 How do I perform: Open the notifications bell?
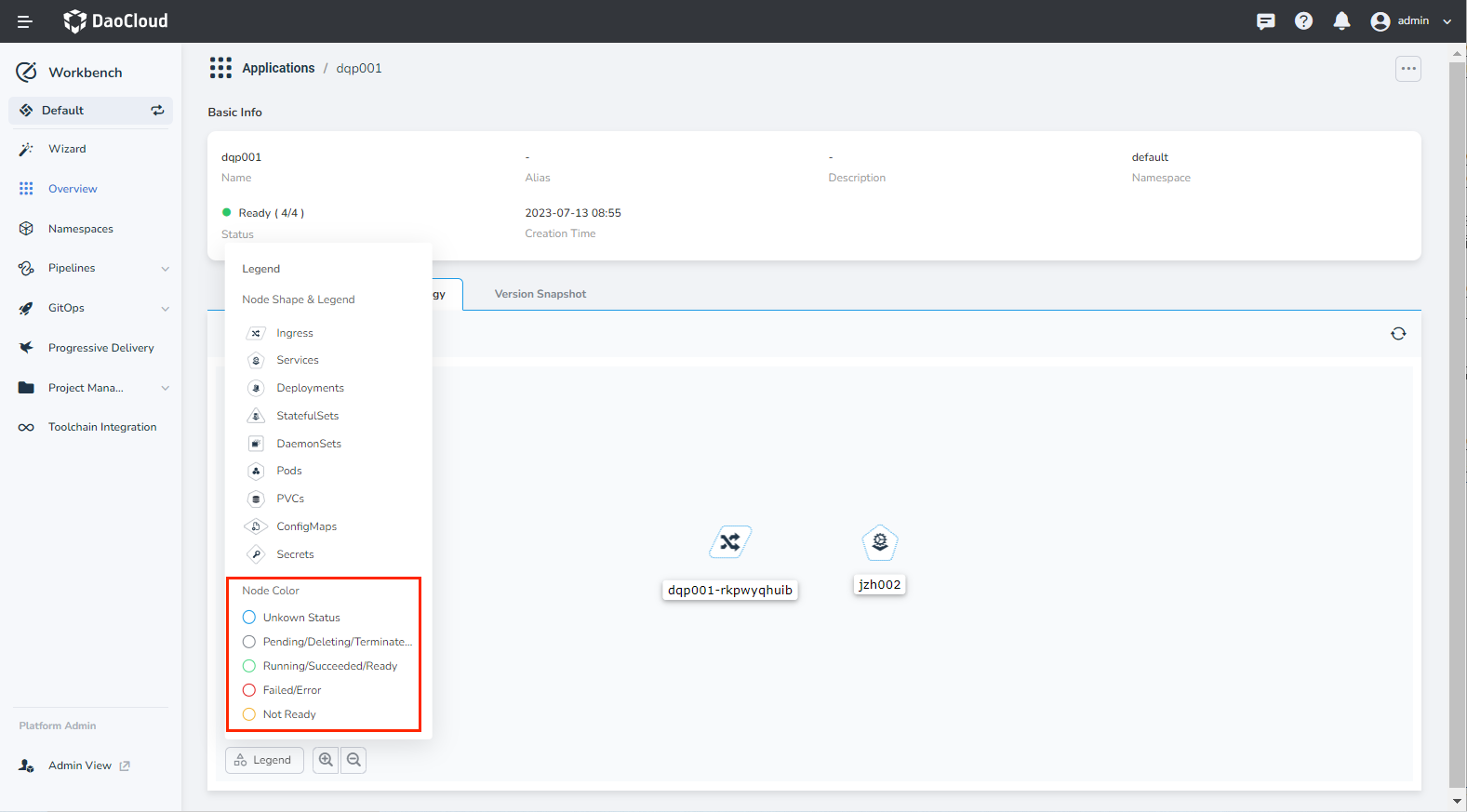click(1340, 21)
